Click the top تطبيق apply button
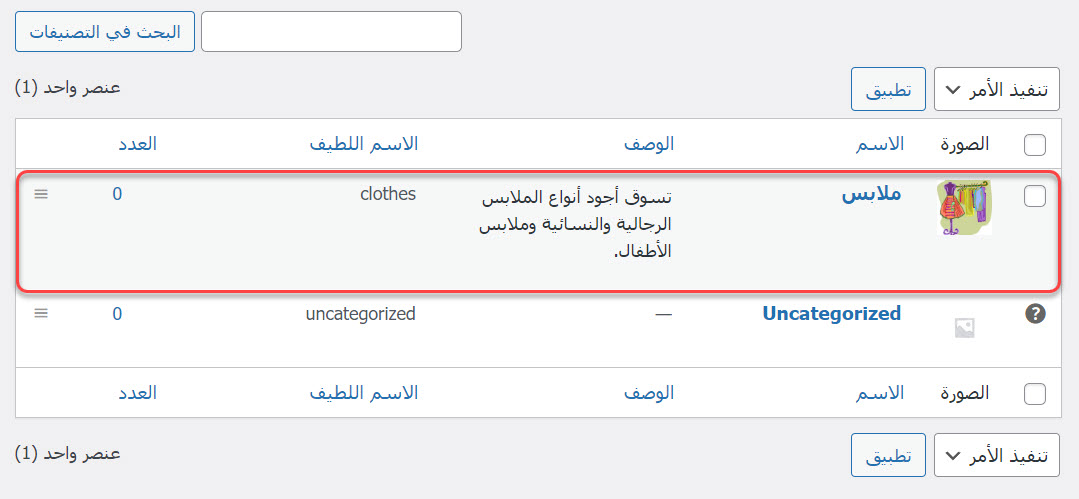The width and height of the screenshot is (1079, 499). click(888, 90)
